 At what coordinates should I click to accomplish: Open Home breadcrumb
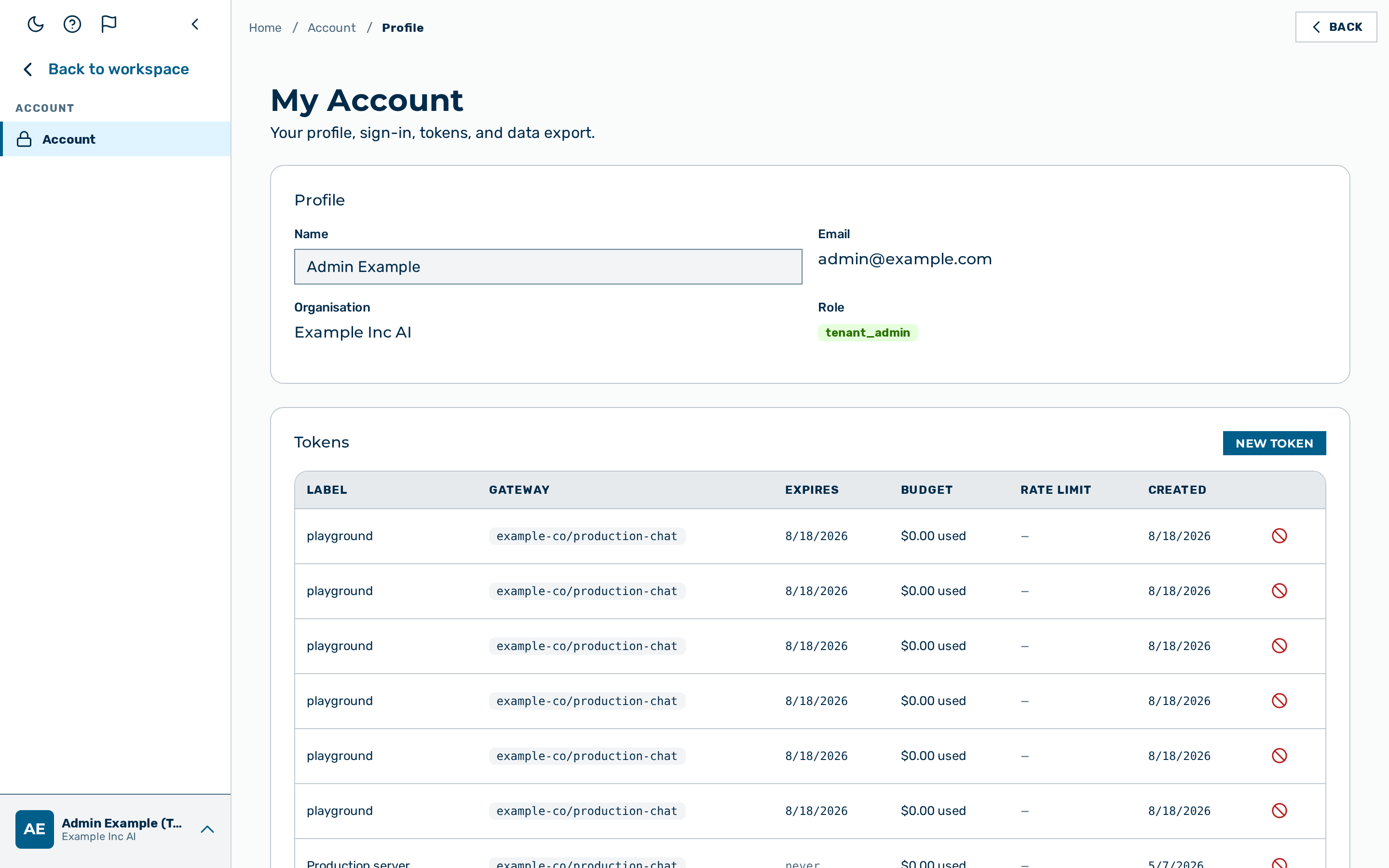265,27
